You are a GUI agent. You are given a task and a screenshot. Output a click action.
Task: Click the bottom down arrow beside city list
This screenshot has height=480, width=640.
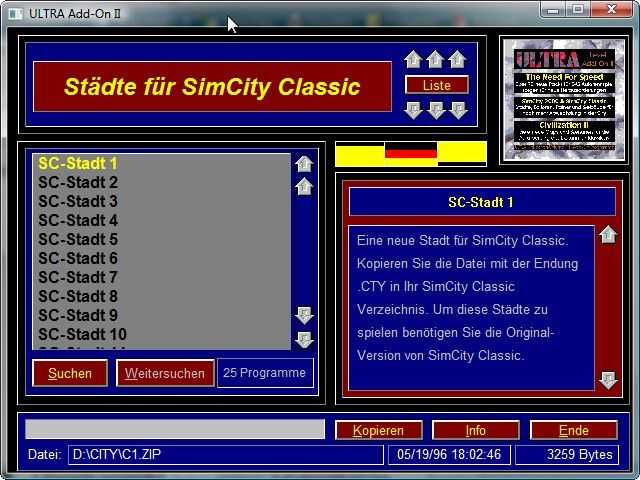click(304, 340)
